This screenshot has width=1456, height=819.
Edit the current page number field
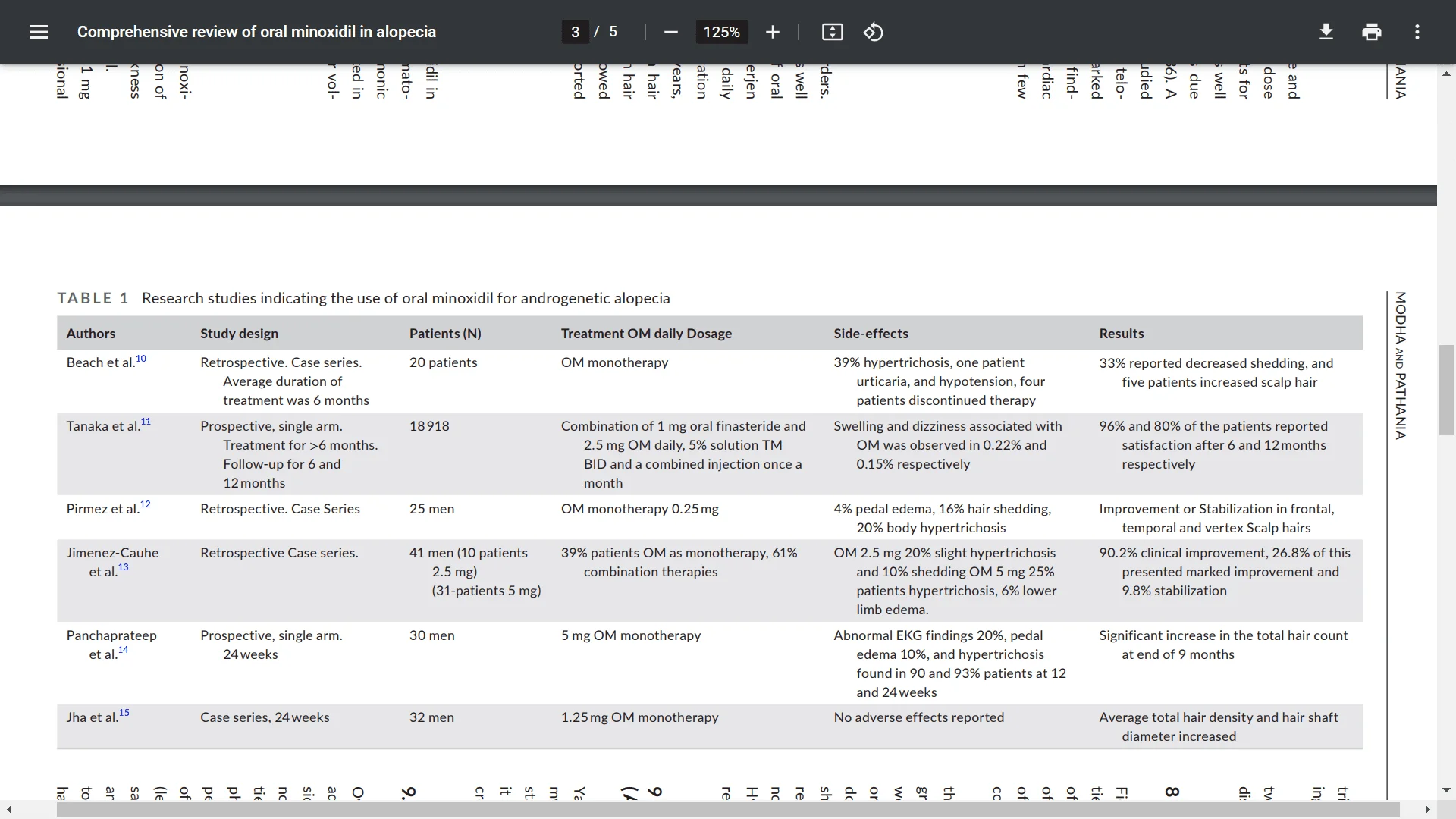(575, 32)
